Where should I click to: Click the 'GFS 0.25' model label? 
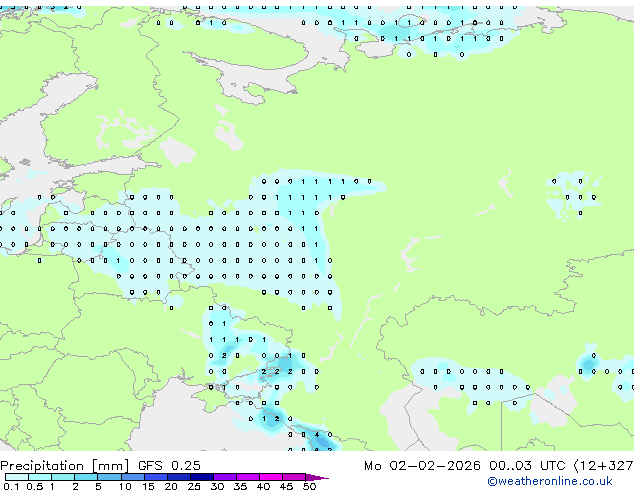169,466
